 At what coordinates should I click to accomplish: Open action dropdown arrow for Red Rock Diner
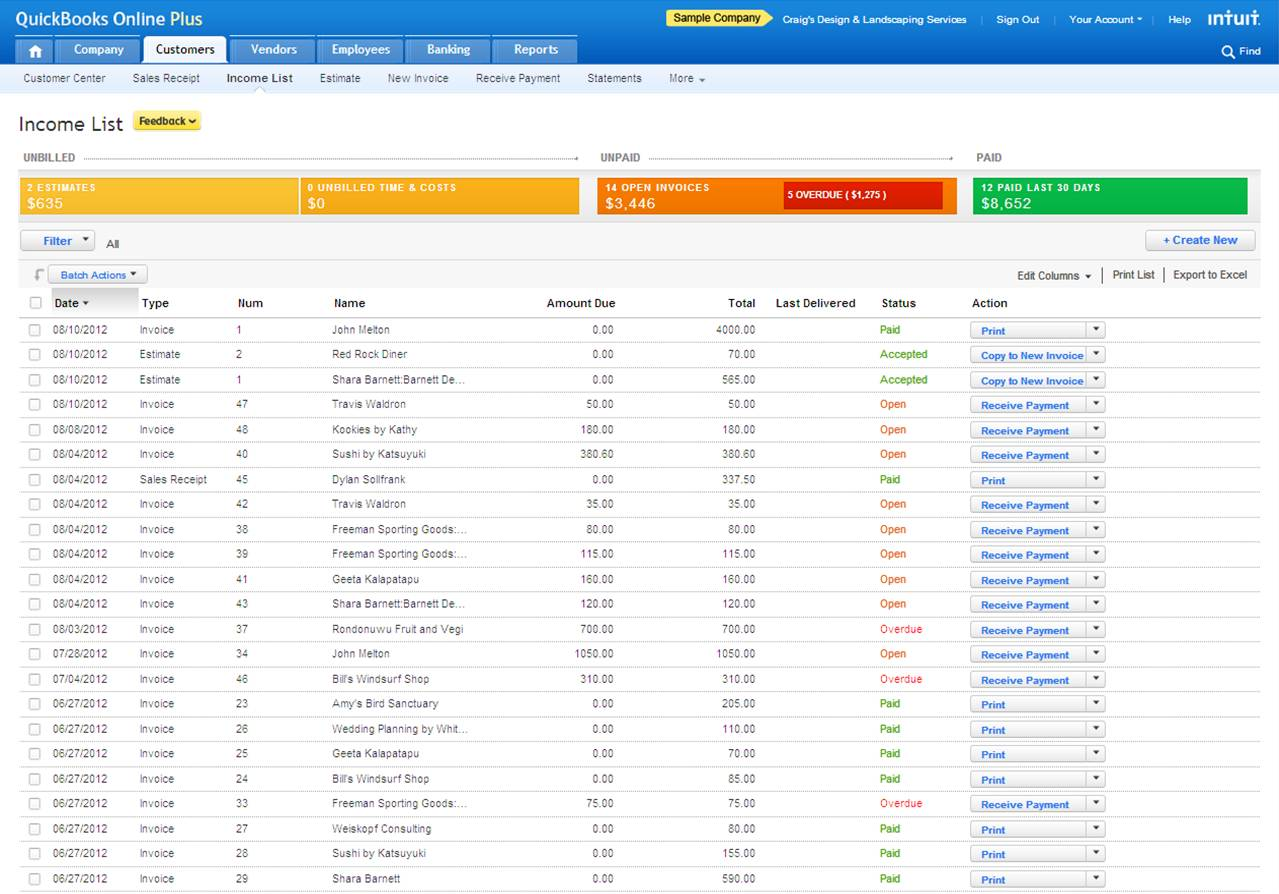pyautogui.click(x=1095, y=354)
